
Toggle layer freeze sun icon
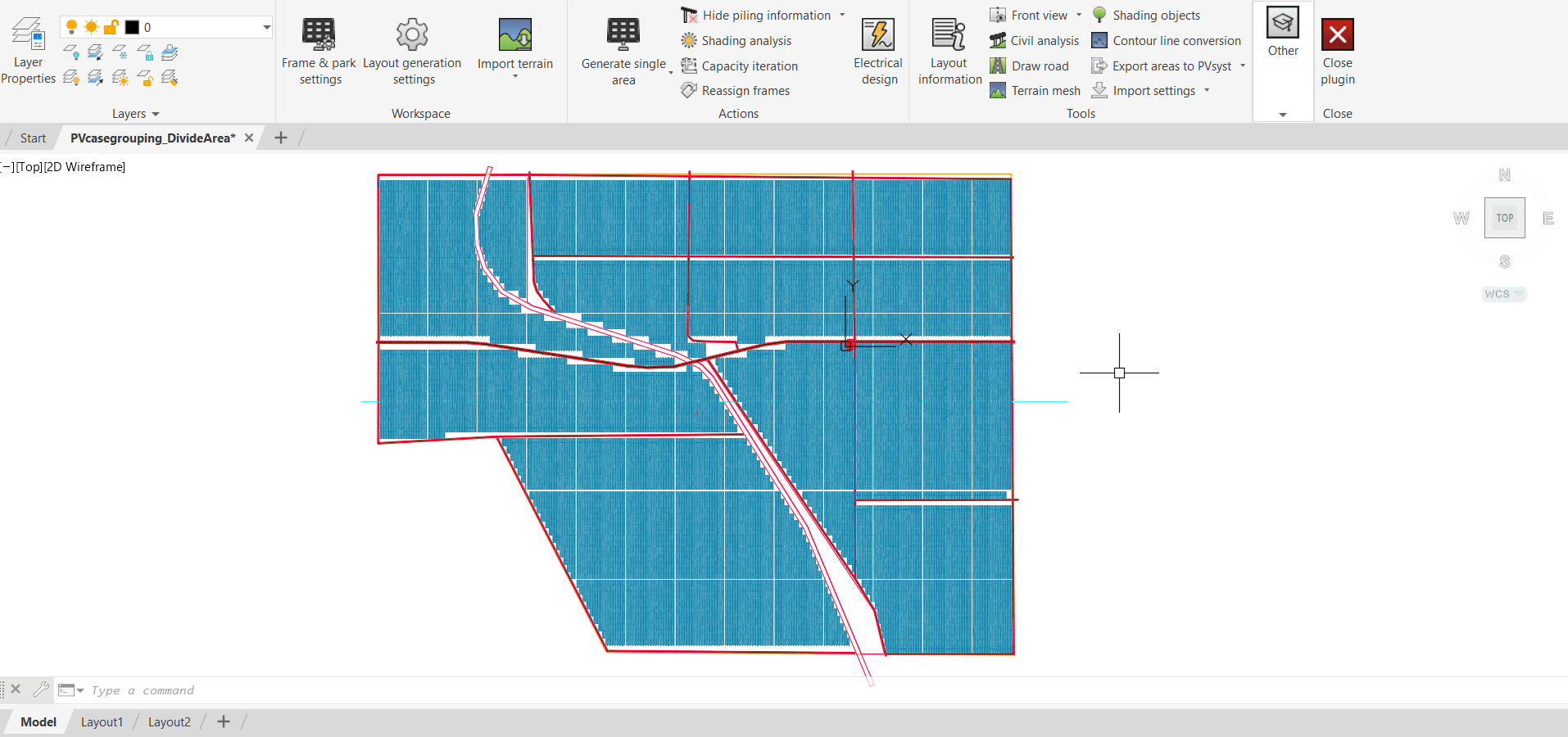91,27
